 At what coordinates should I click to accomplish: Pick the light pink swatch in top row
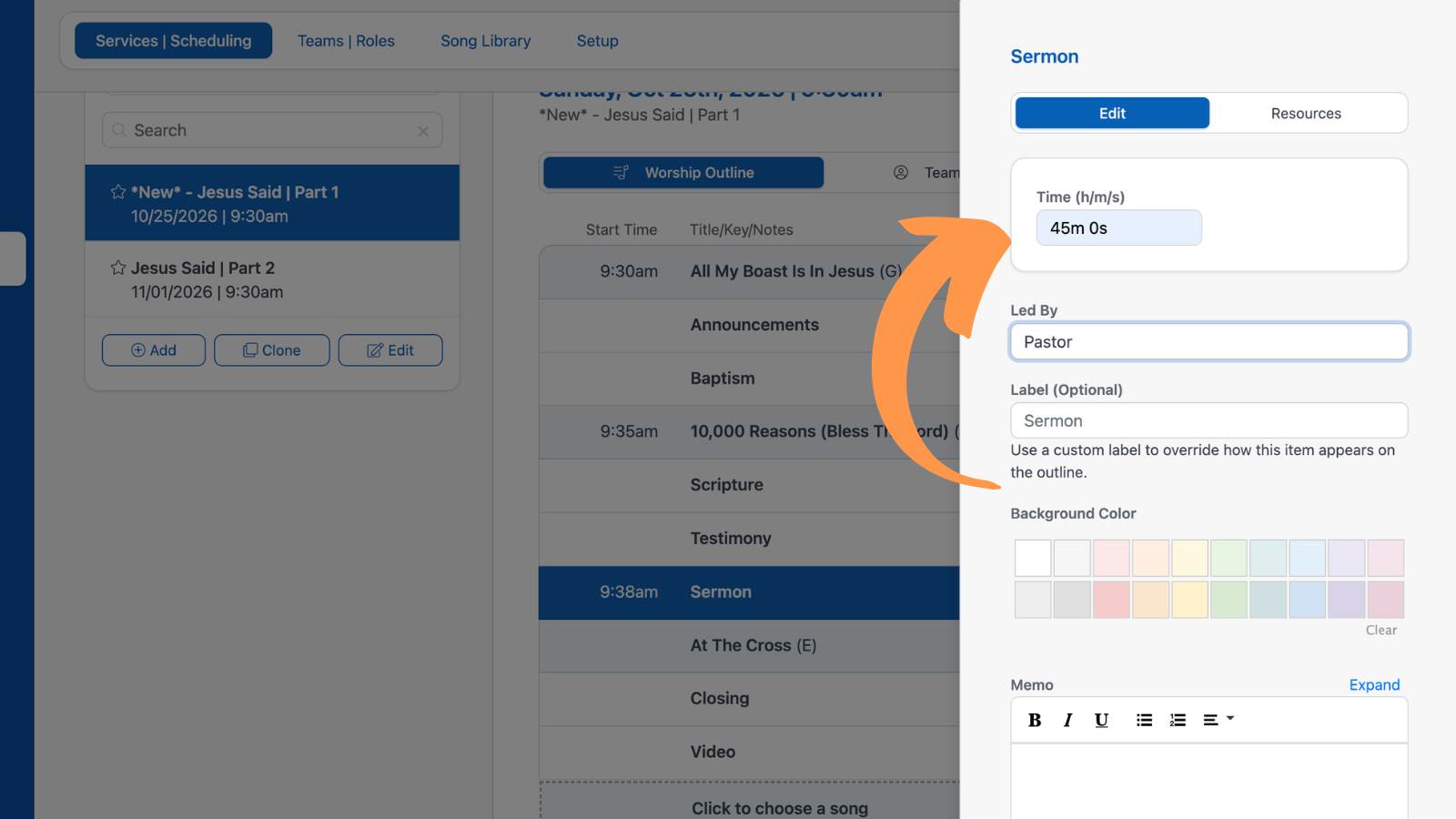pos(1111,558)
